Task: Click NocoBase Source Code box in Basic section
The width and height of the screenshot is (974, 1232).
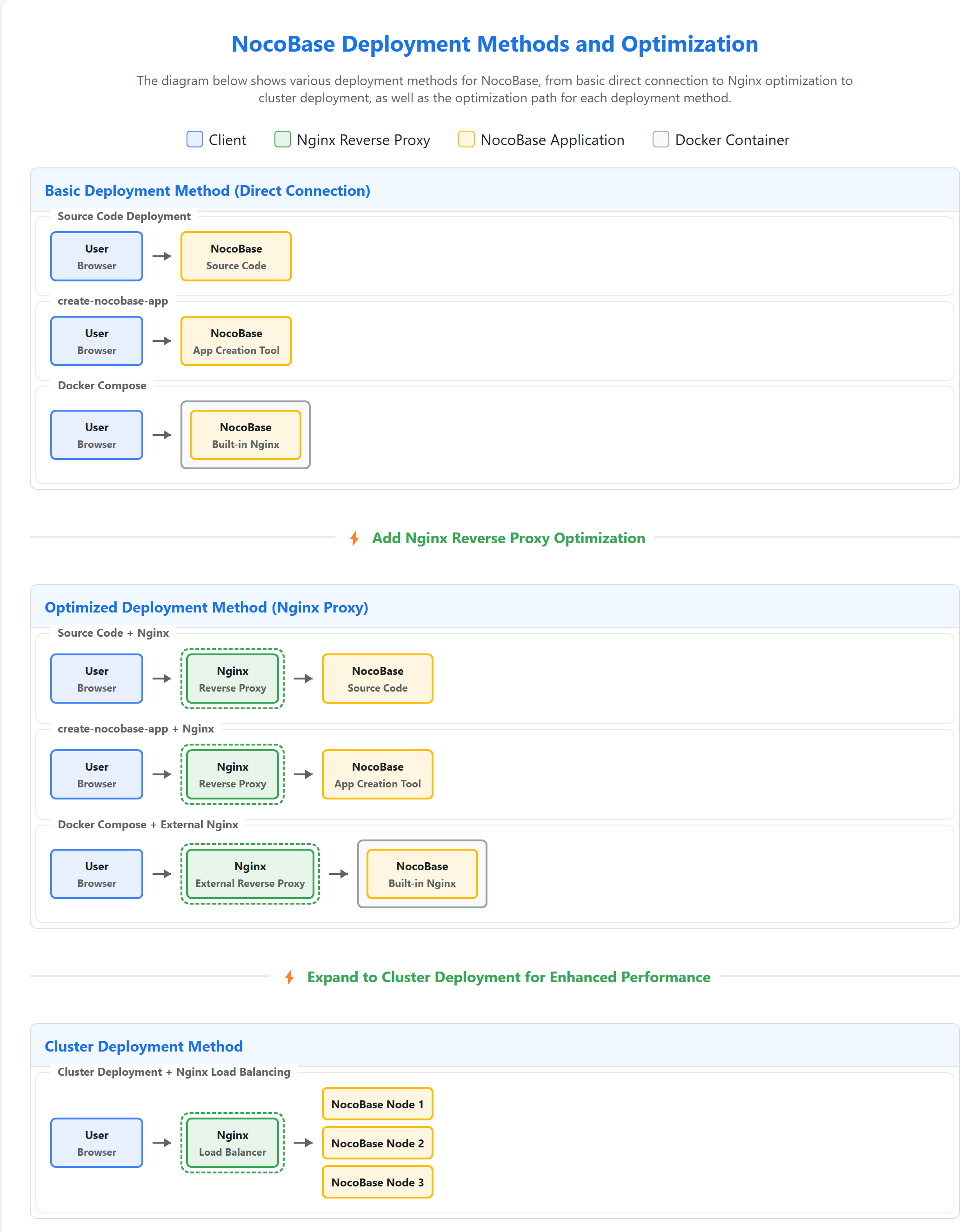Action: coord(236,256)
